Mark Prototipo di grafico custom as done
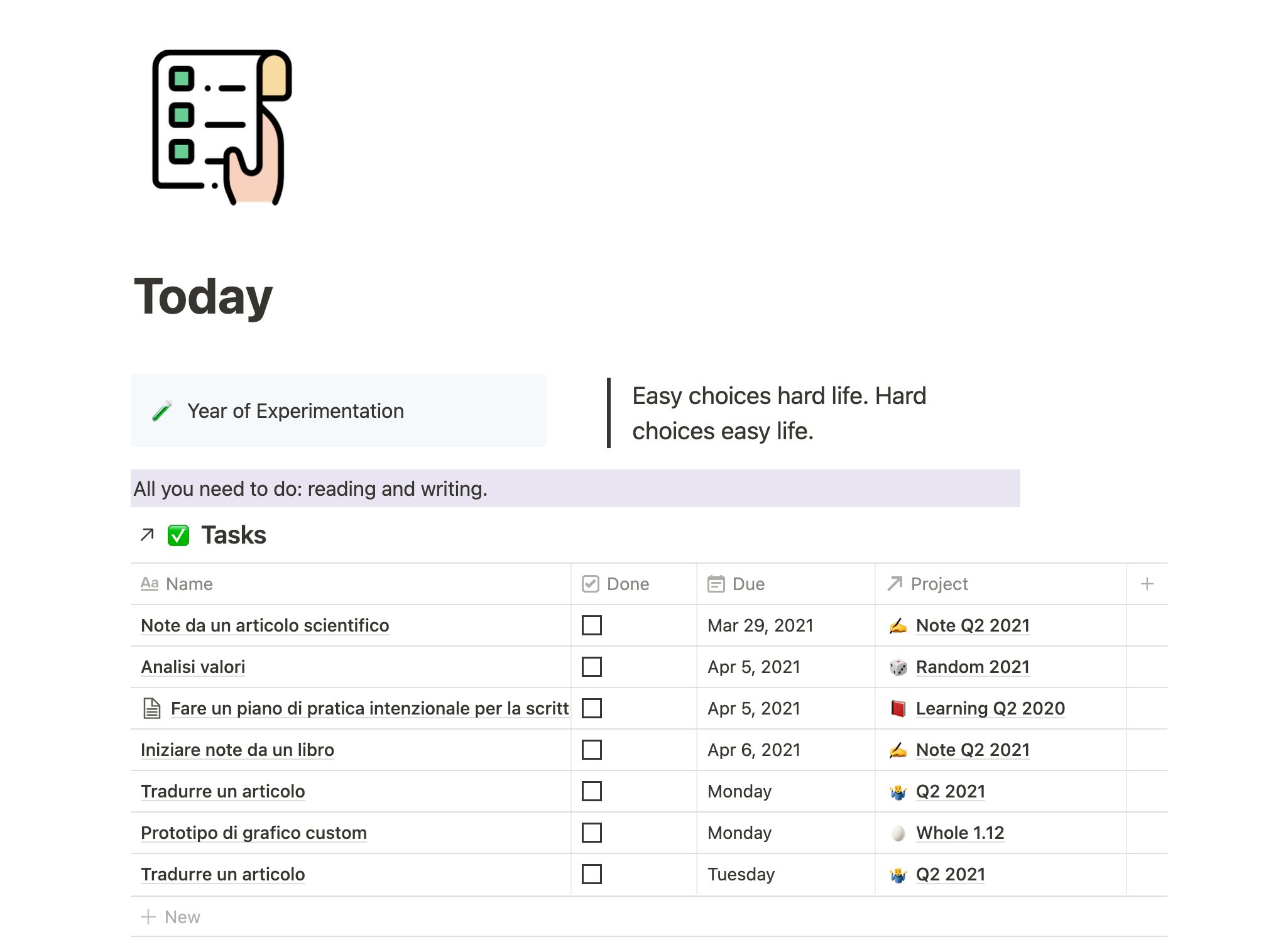This screenshot has width=1288, height=942. coord(591,833)
